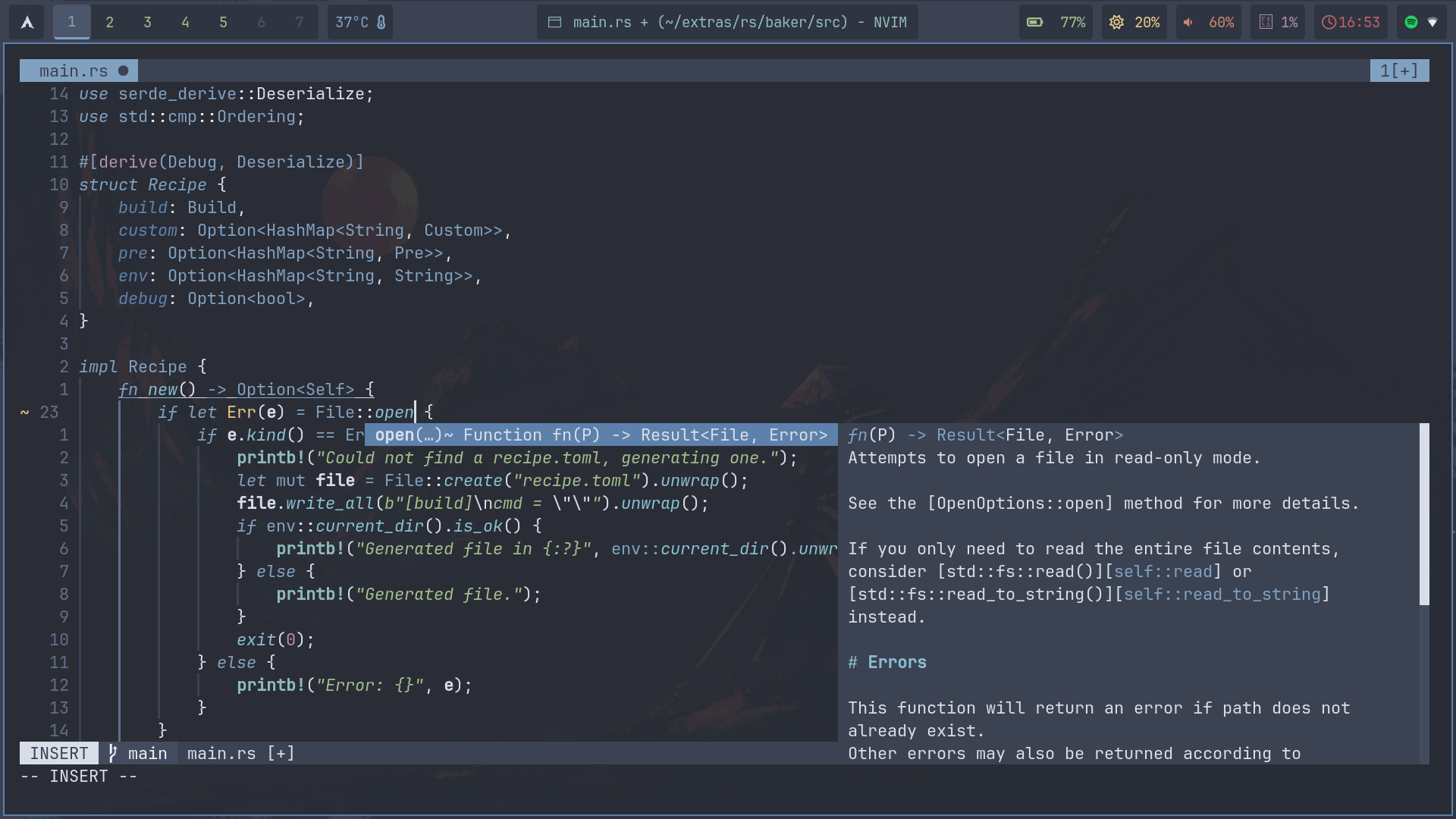The width and height of the screenshot is (1456, 819).
Task: Click the tilde change sign on line 23
Action: point(24,412)
